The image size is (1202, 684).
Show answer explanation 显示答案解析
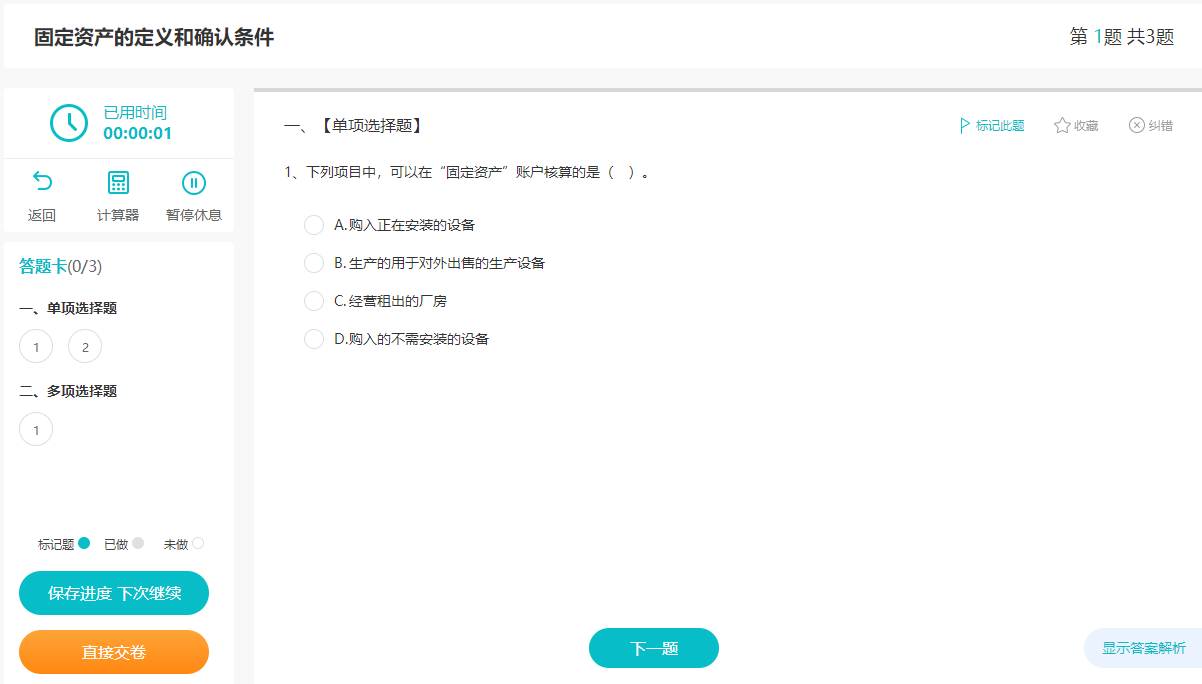tap(1143, 648)
